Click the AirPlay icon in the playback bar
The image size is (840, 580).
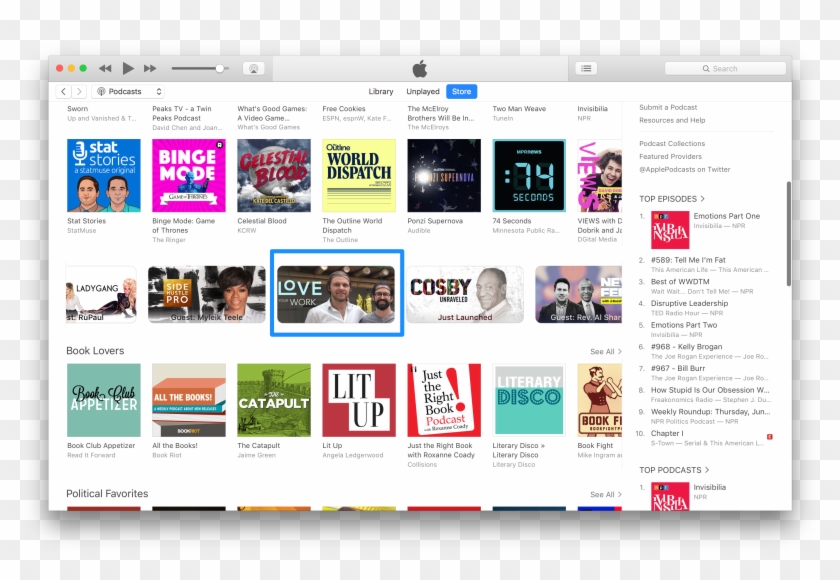click(254, 68)
